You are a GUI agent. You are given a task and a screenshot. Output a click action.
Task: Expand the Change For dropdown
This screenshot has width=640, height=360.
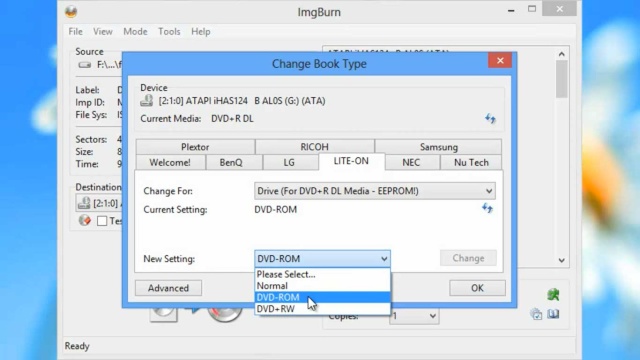[375, 191]
